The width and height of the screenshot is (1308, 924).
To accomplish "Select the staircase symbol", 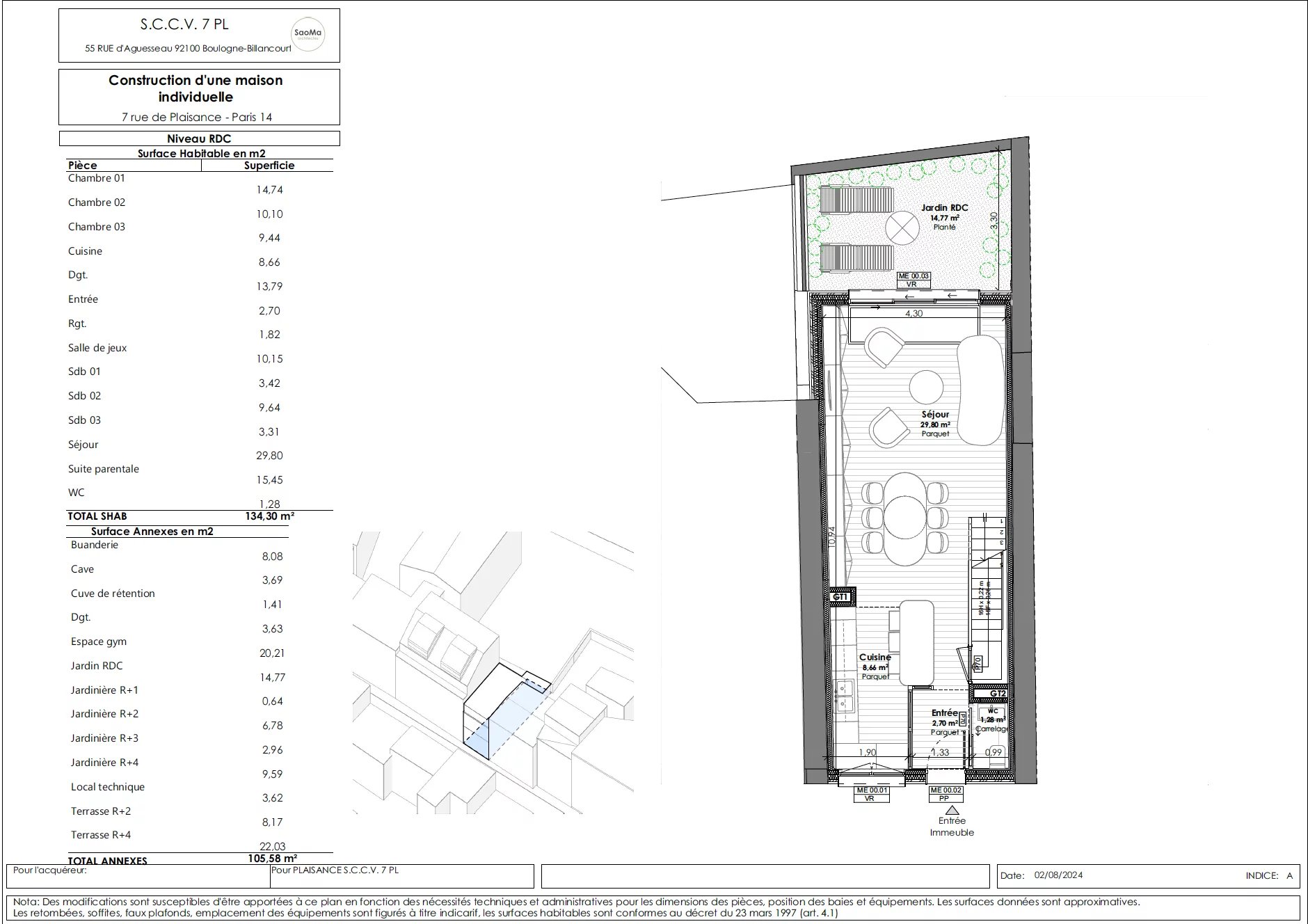I will [987, 591].
